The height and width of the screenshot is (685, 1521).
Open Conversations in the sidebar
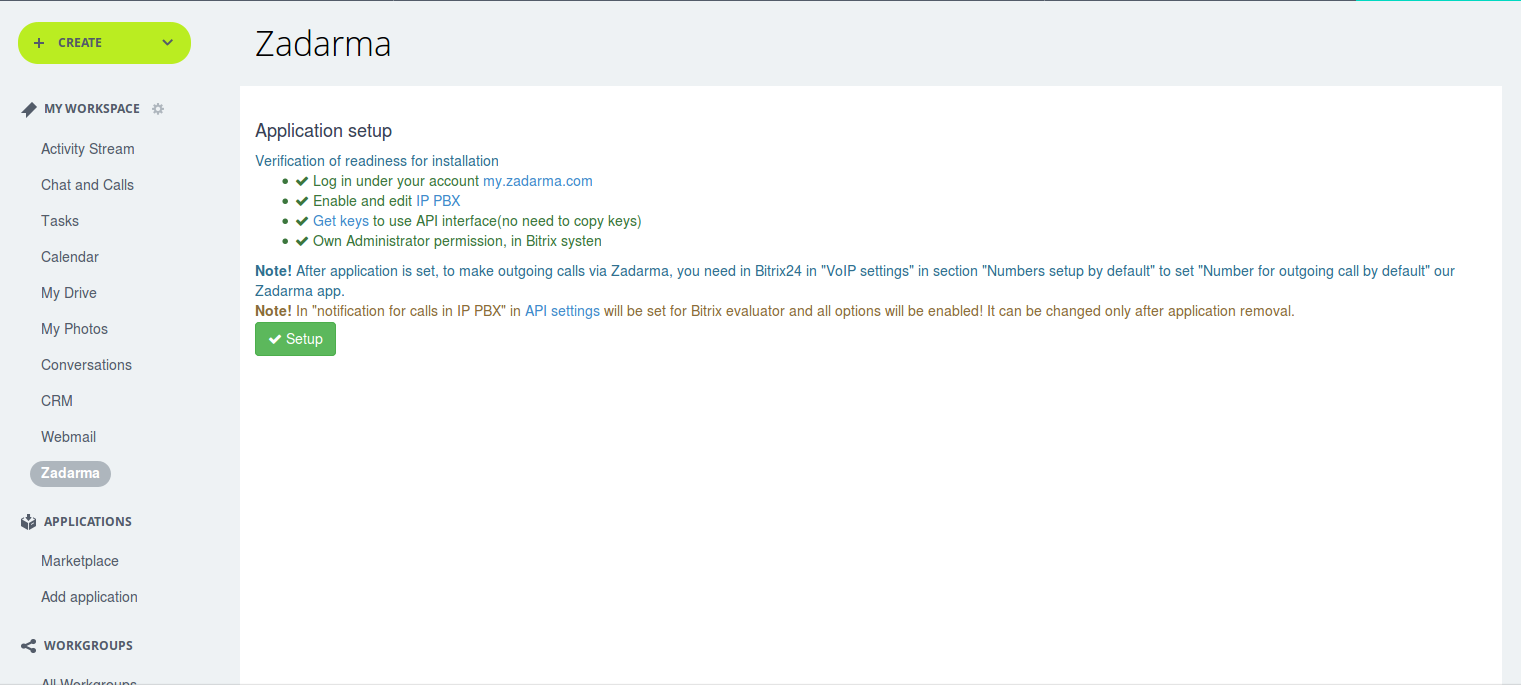coord(86,365)
